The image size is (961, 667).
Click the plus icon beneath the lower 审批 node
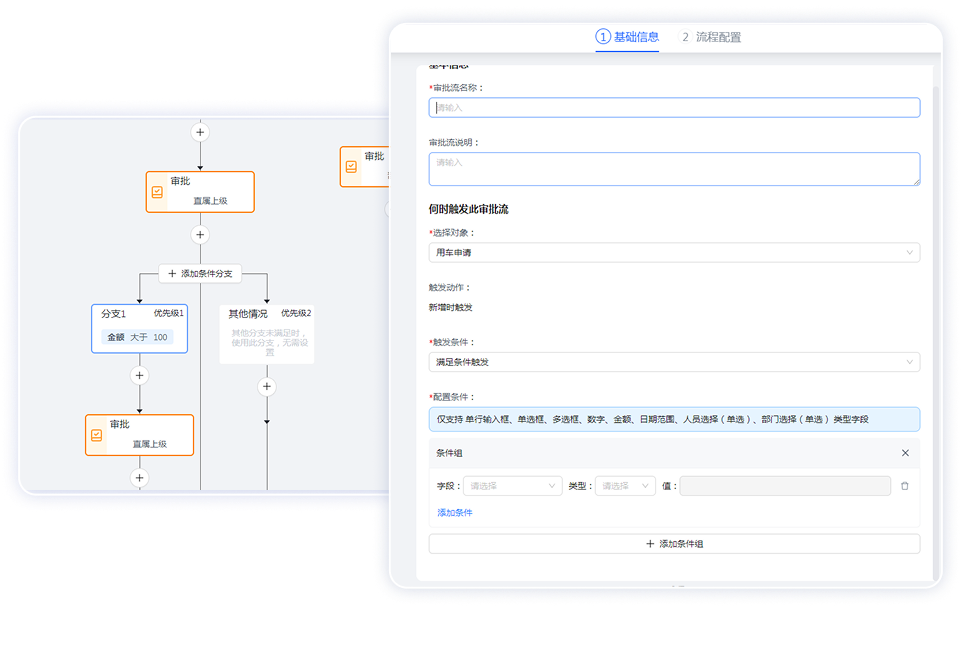139,478
